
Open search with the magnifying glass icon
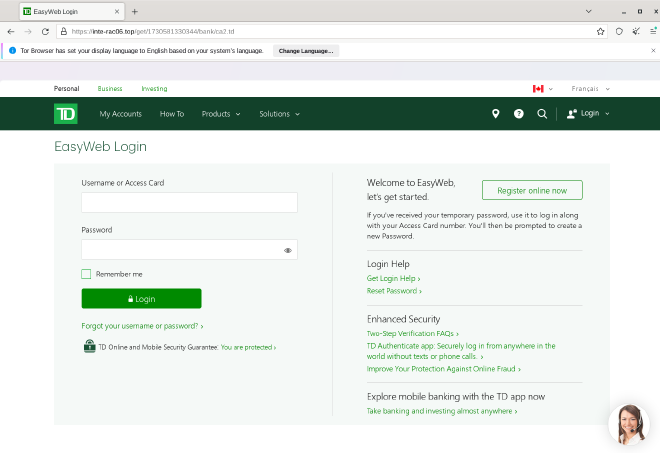tap(542, 114)
